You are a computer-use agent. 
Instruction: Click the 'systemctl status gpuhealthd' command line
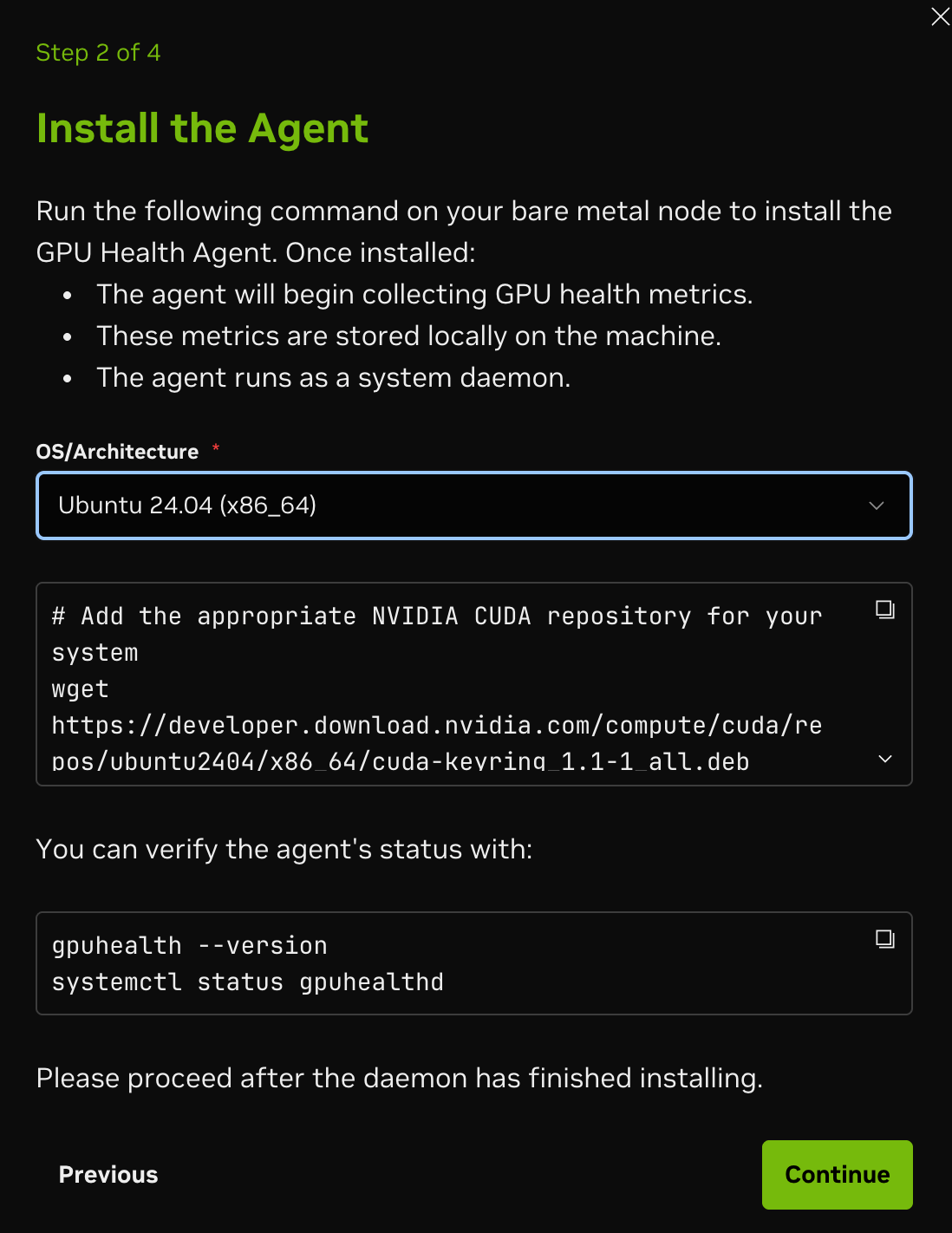pos(248,982)
